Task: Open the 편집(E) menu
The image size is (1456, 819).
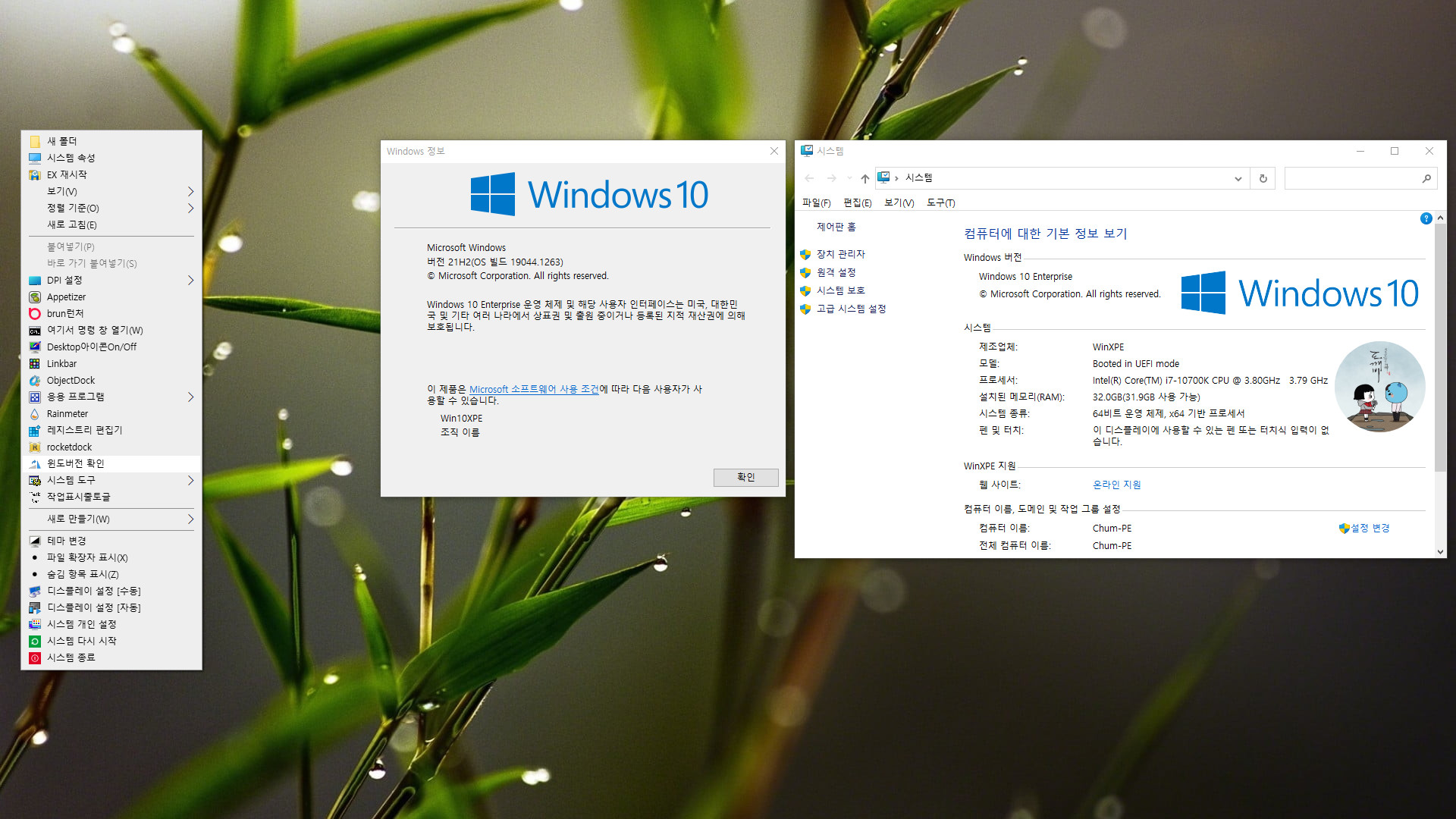Action: coord(858,202)
